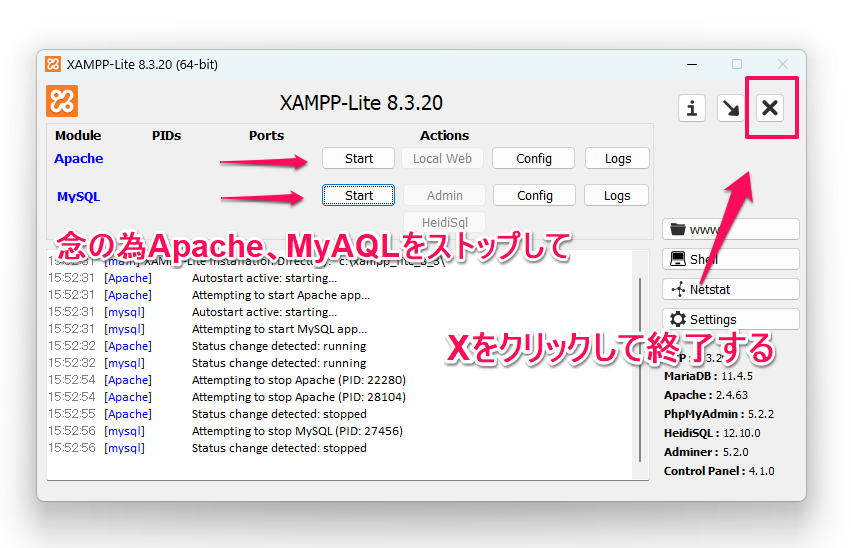Launch the Shell button

click(731, 259)
